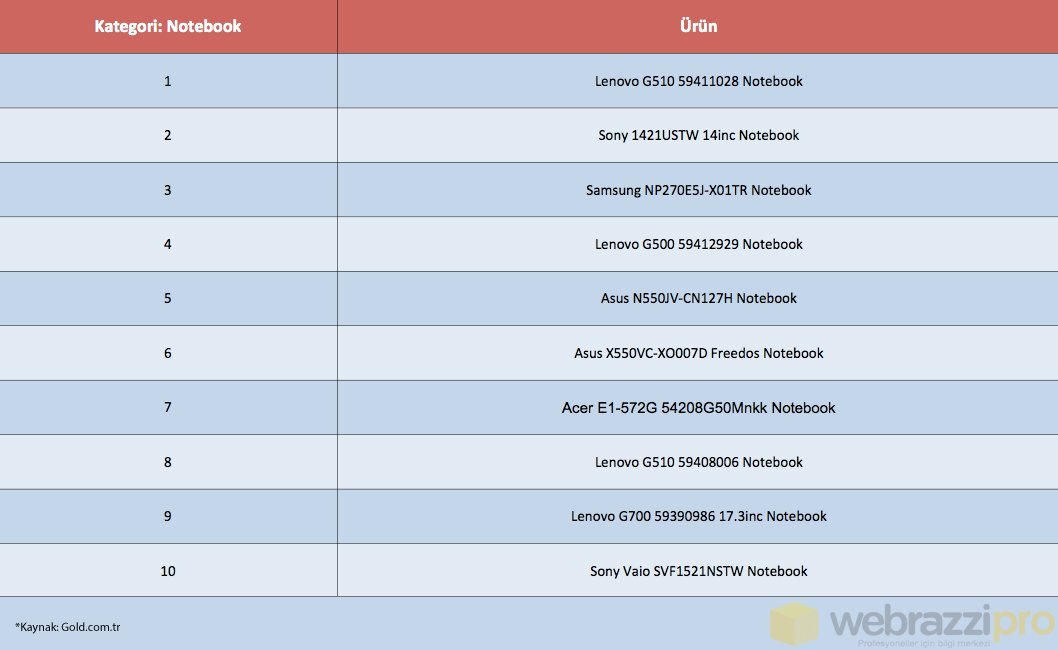1058x650 pixels.
Task: Click the Asus N550JV-CN127H Notebook entry
Action: tap(698, 298)
